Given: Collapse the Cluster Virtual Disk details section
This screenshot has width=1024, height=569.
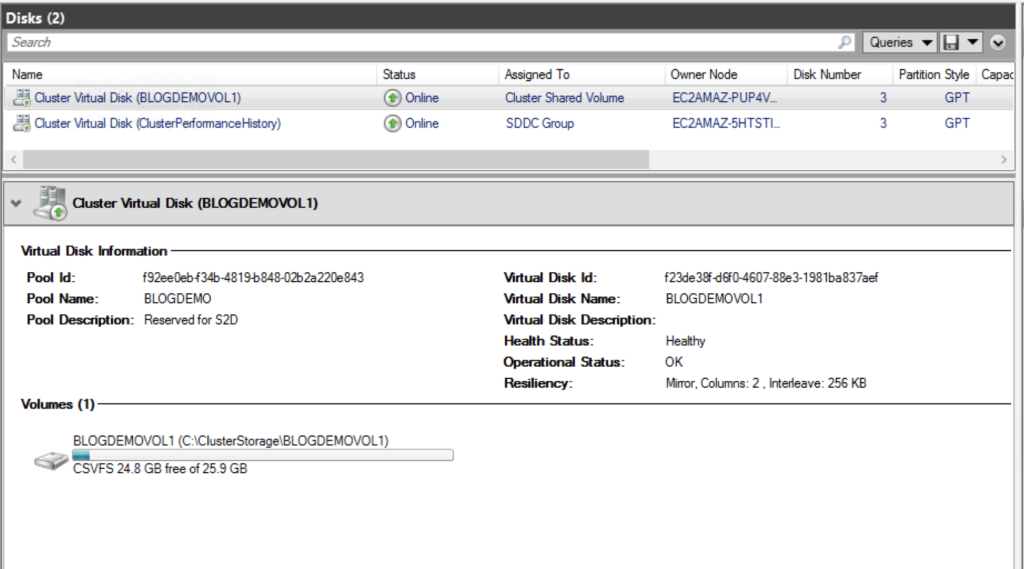Looking at the screenshot, I should (15, 203).
